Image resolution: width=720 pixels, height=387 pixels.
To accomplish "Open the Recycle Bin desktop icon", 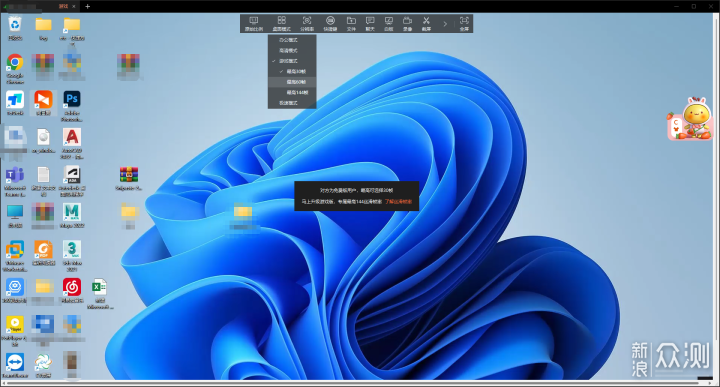I will 15,28.
